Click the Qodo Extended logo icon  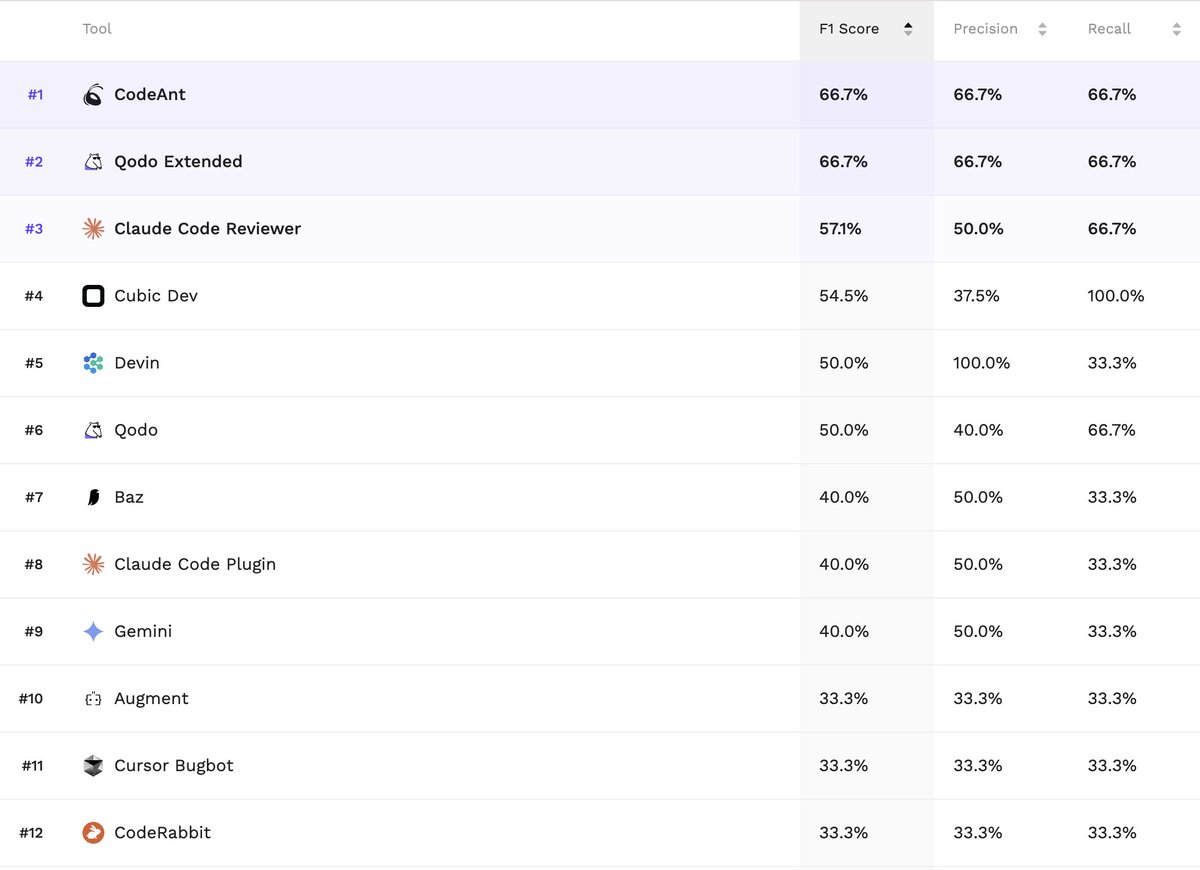coord(93,162)
